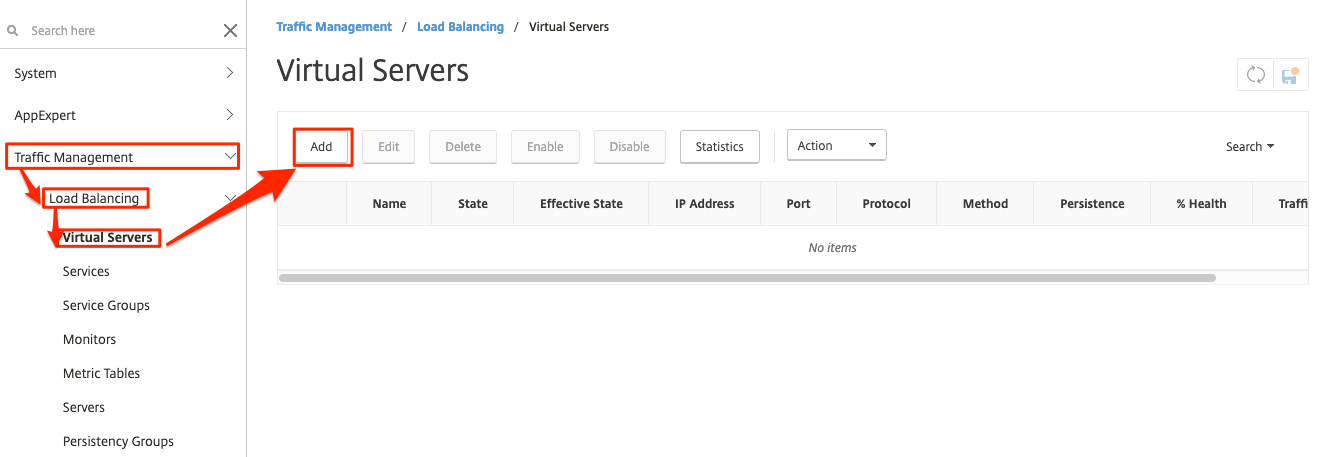The image size is (1324, 457).
Task: Select Traffic Management in sidebar
Action: click(x=74, y=157)
